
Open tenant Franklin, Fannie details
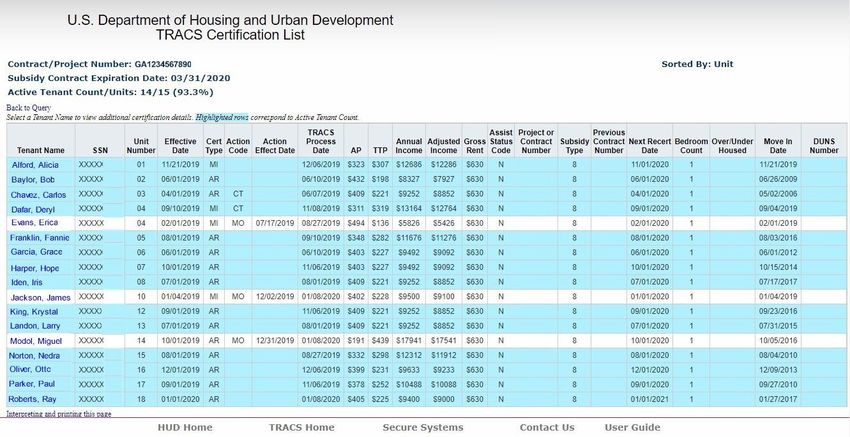[x=40, y=237]
